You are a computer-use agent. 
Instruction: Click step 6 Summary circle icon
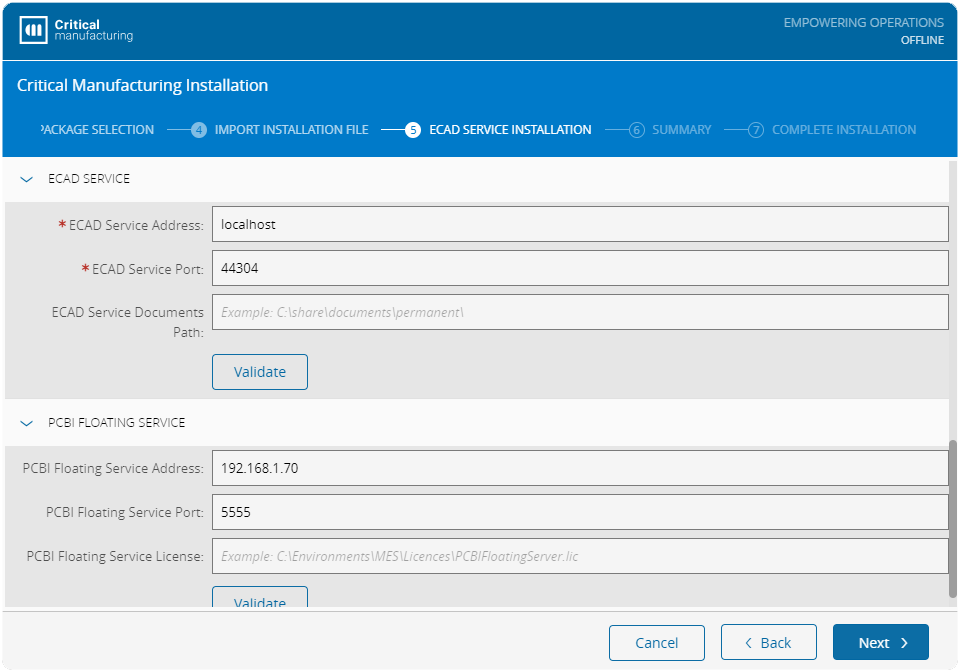pyautogui.click(x=637, y=130)
